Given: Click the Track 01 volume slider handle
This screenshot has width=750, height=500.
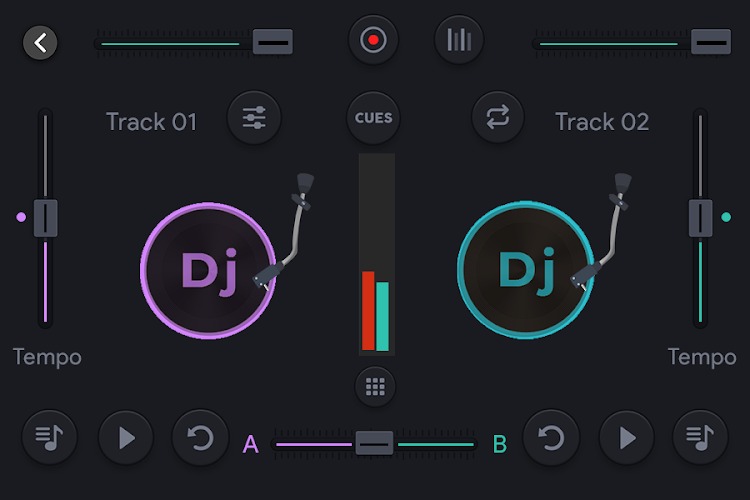Looking at the screenshot, I should point(273,42).
